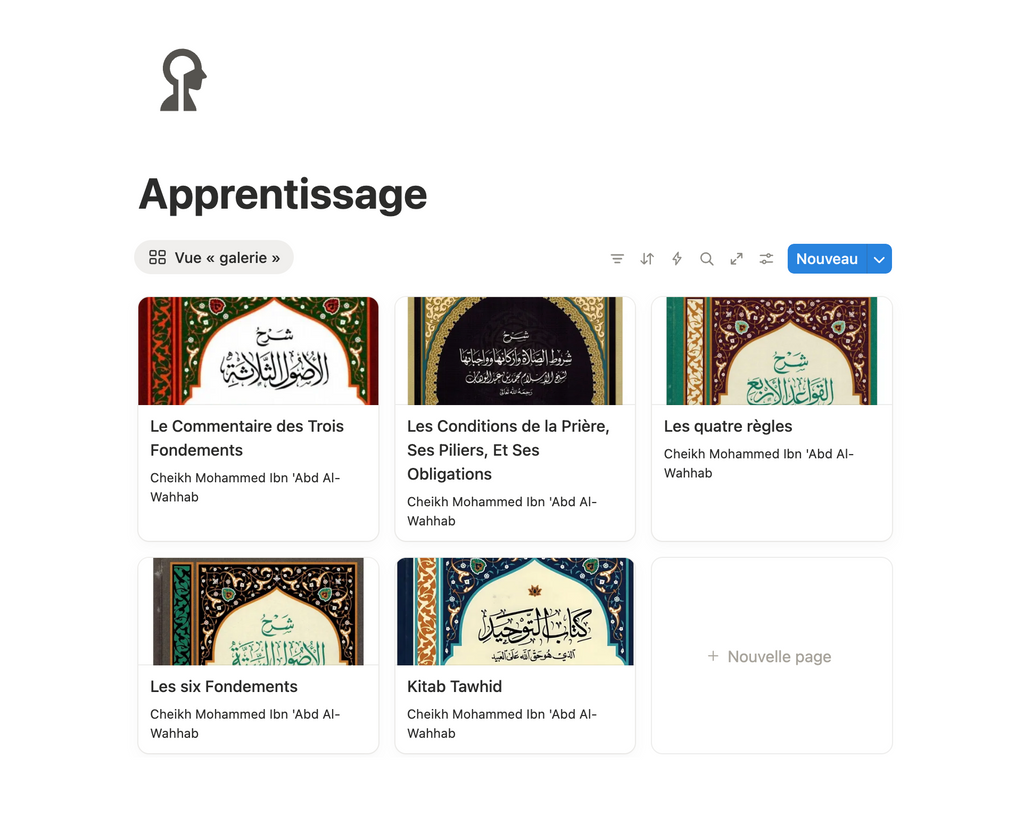
Task: Open the sort arrows icon
Action: click(647, 259)
